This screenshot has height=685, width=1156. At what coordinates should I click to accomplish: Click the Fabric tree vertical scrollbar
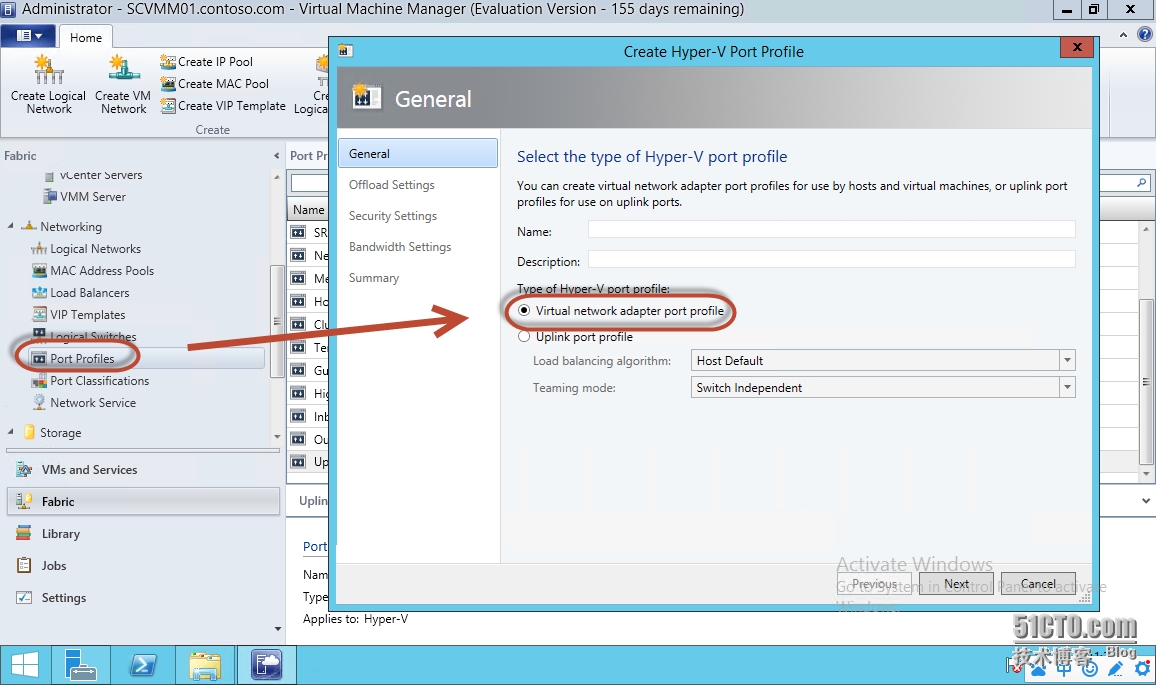pyautogui.click(x=277, y=321)
